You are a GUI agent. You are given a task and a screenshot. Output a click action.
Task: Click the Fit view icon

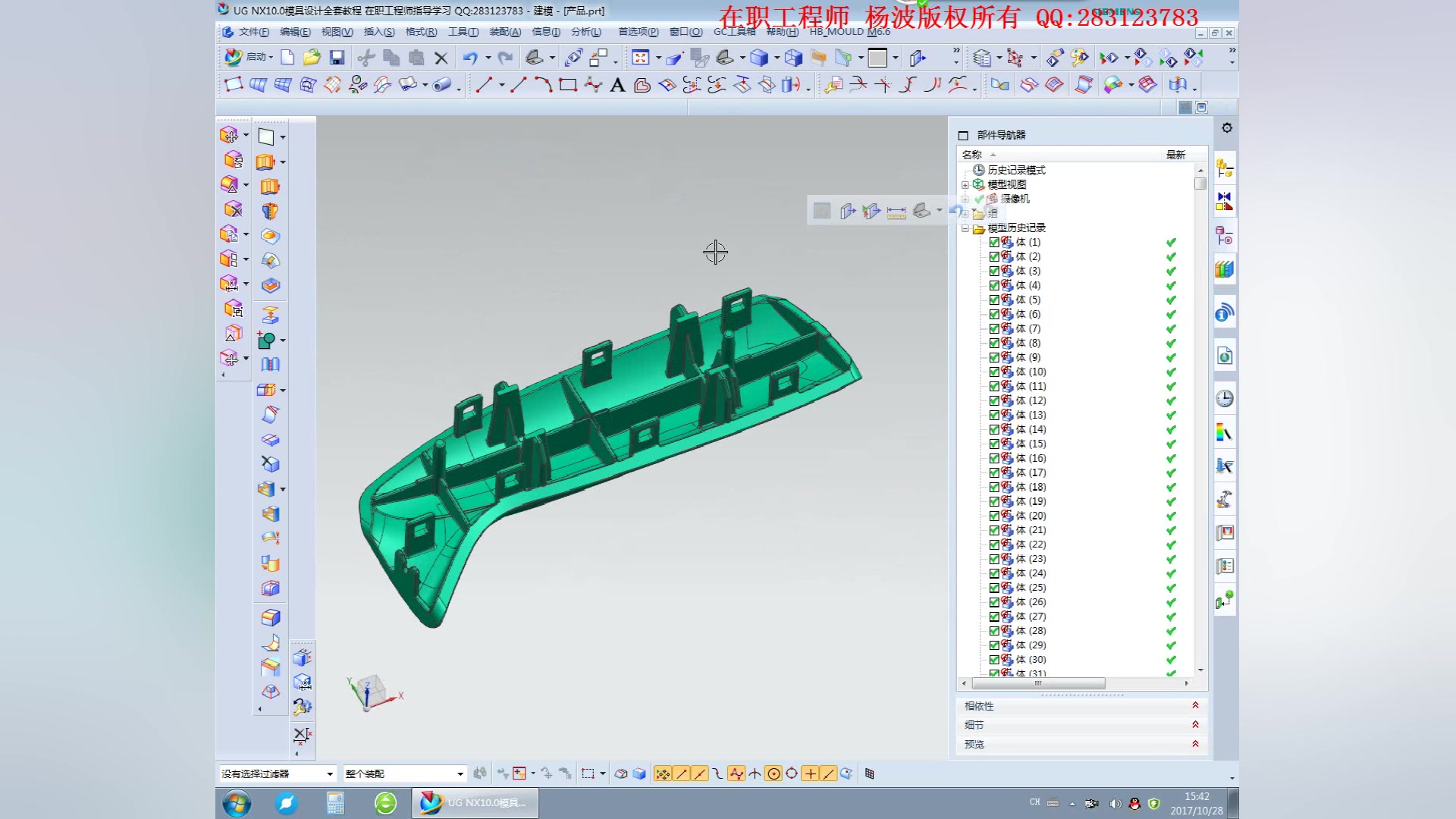click(x=640, y=58)
